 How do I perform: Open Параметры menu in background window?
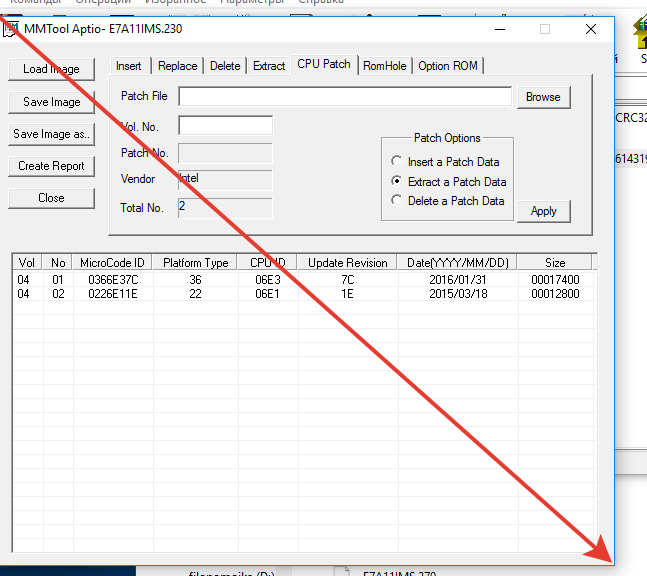pos(252,2)
